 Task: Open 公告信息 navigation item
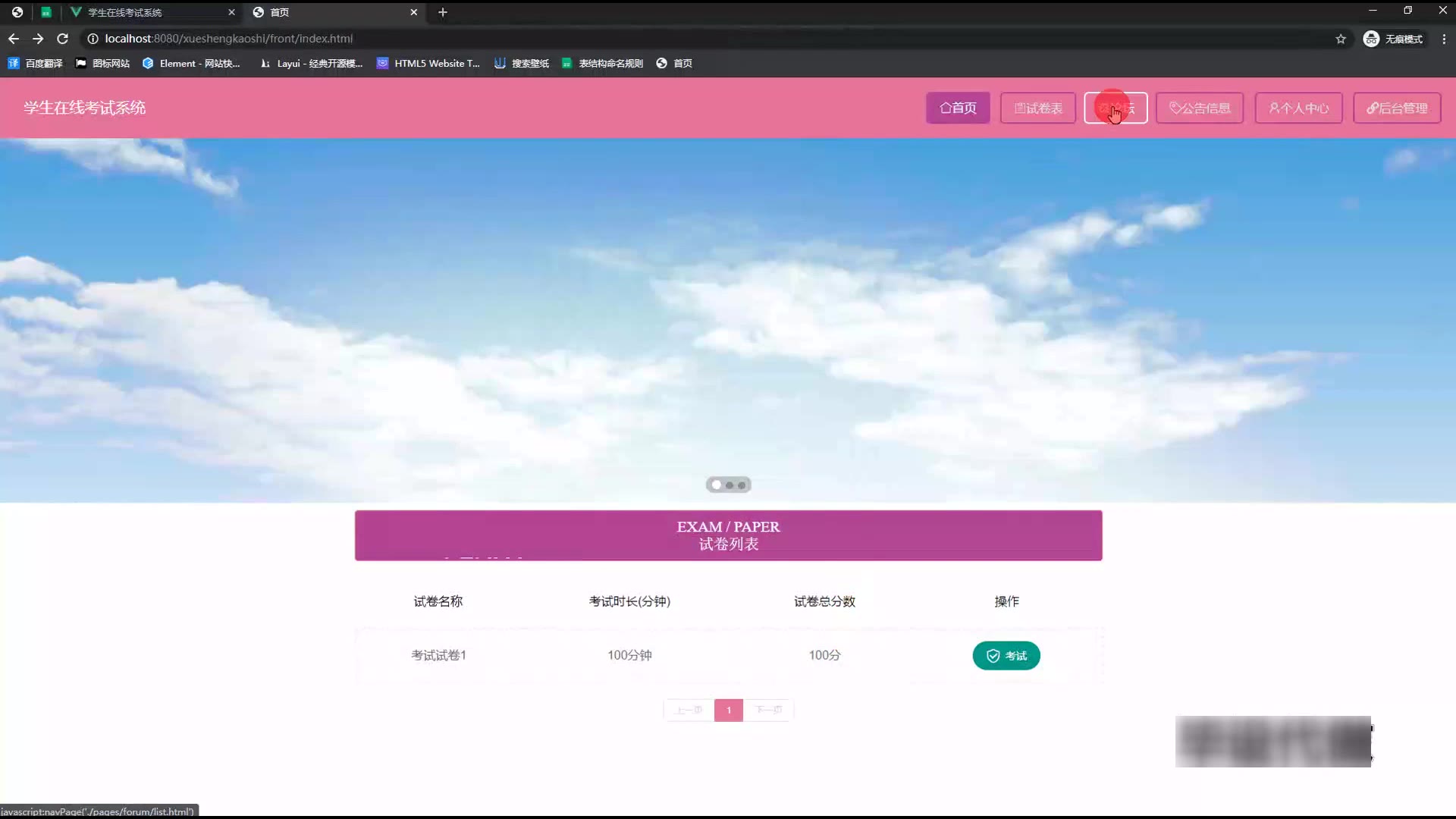1199,108
